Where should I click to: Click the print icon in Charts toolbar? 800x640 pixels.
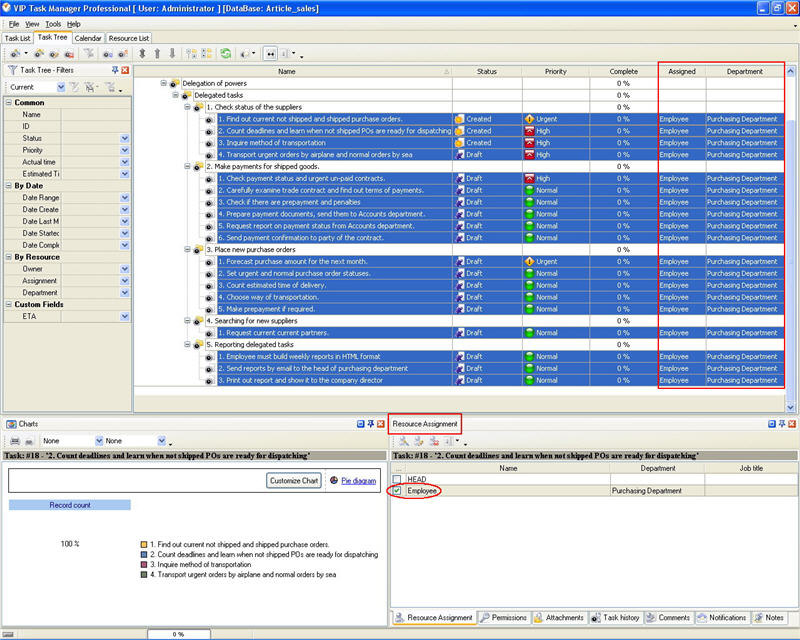(15, 441)
